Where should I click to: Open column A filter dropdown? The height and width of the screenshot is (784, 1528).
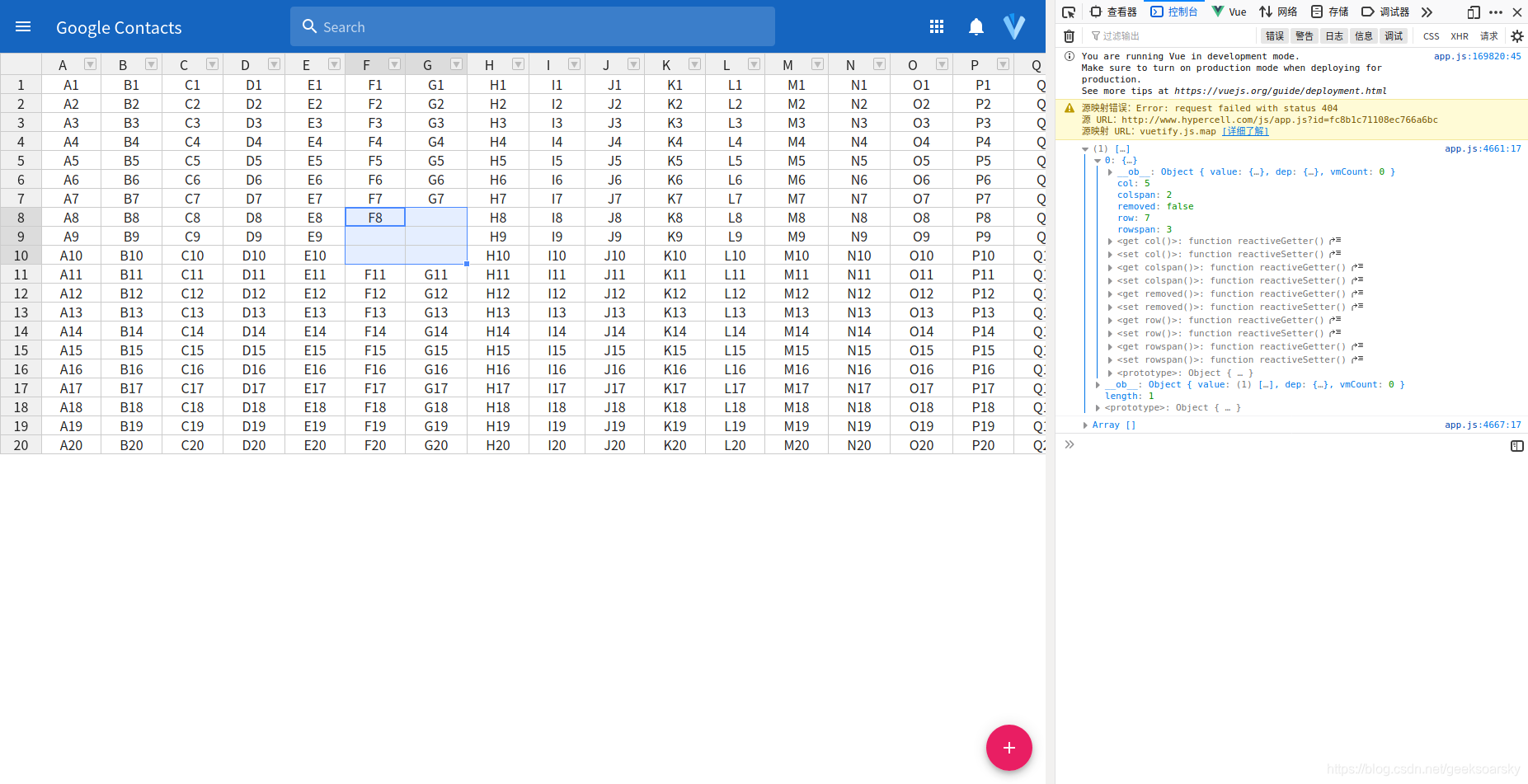point(91,64)
